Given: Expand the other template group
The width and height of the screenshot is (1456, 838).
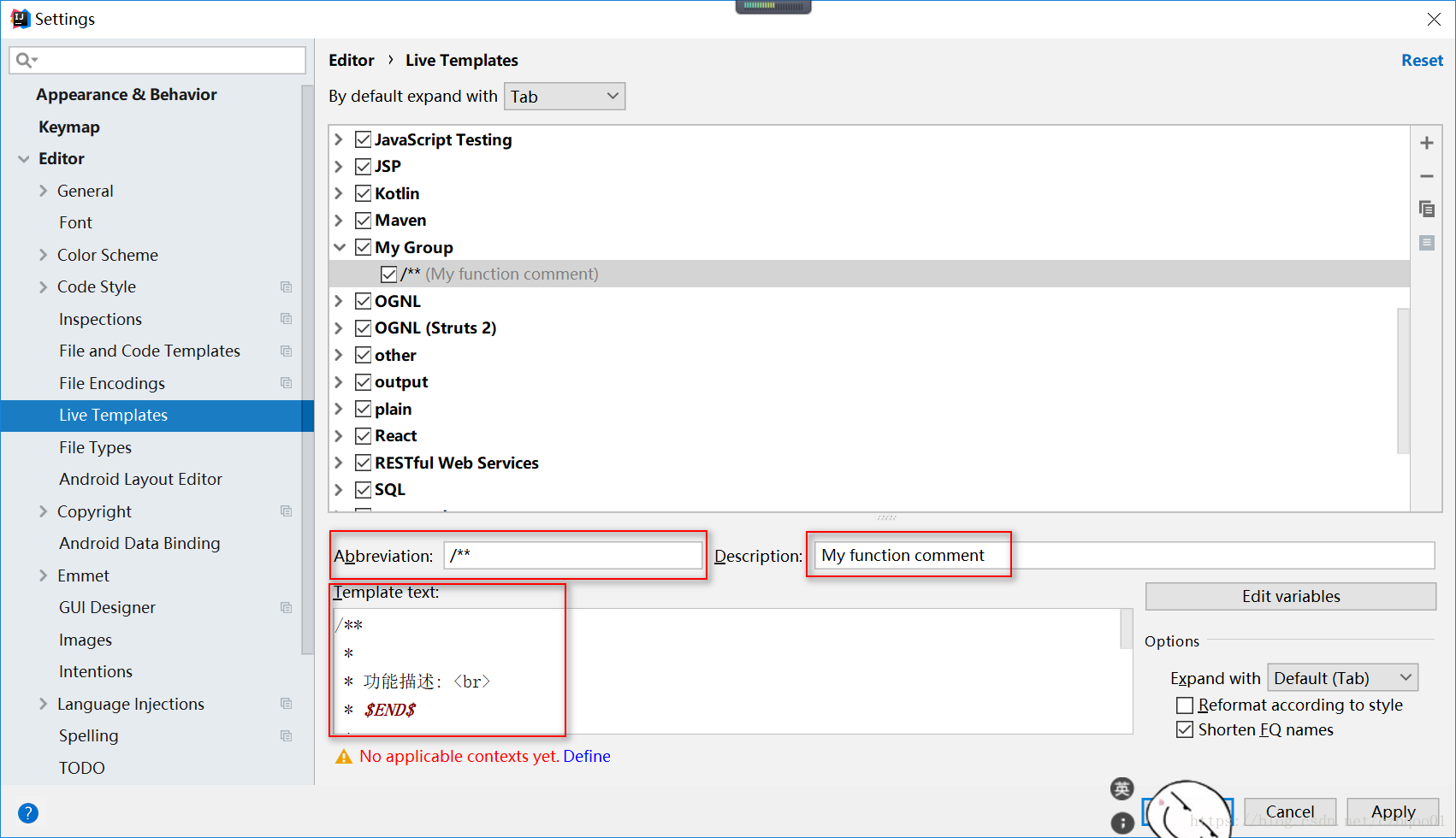Looking at the screenshot, I should 340,355.
